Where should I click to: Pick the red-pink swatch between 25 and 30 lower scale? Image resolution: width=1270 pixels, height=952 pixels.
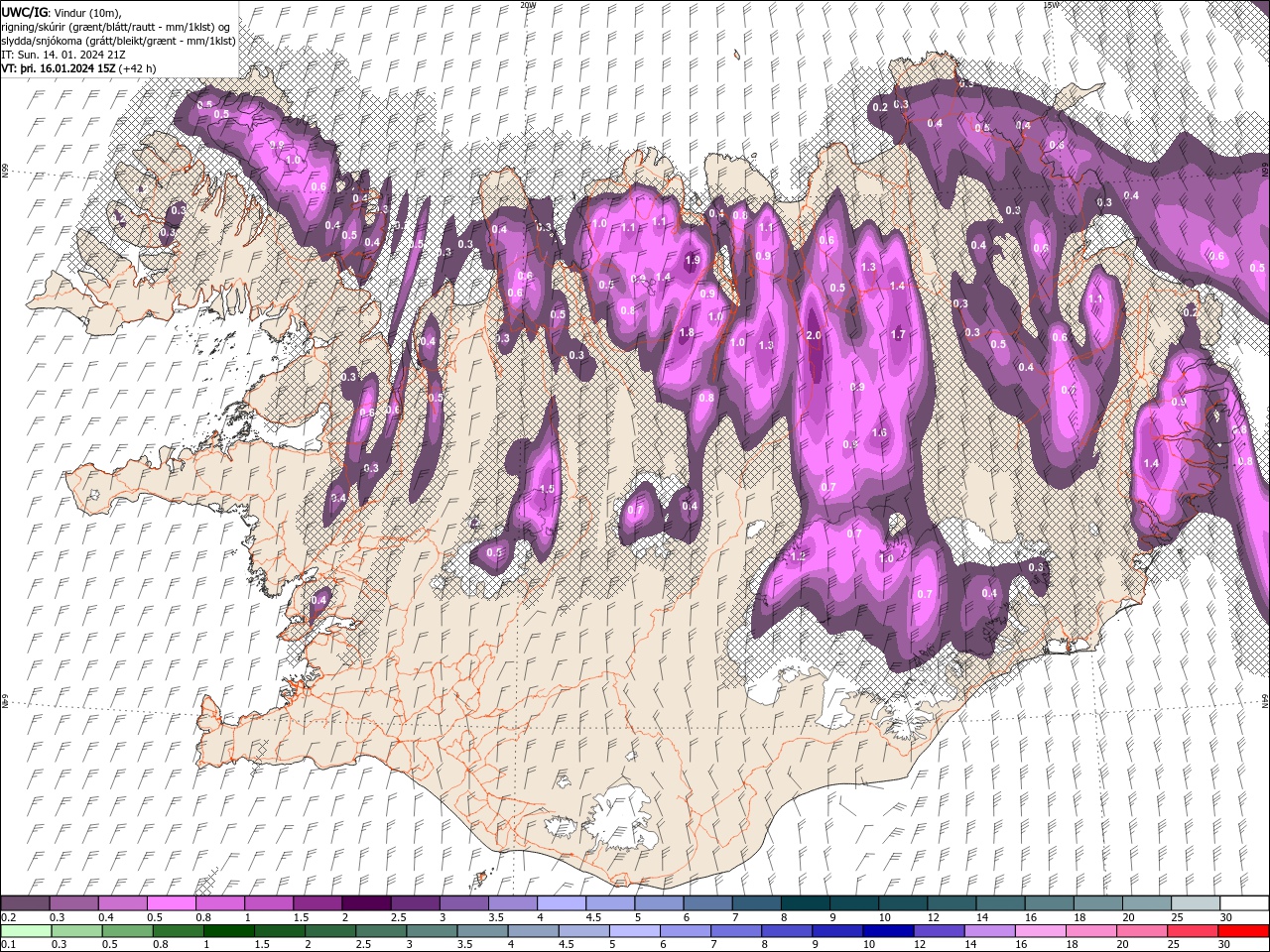(x=1193, y=930)
